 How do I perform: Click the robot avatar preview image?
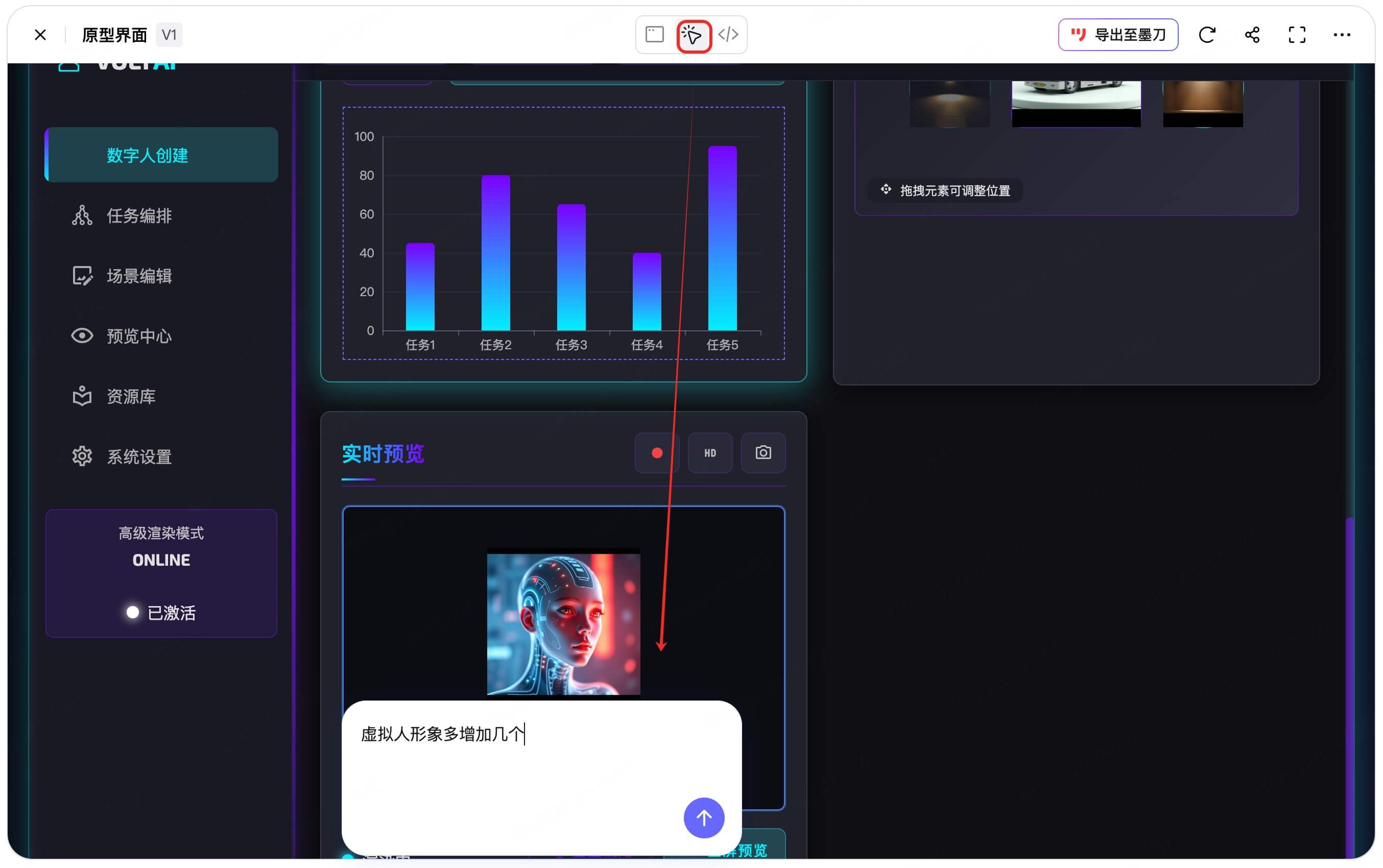(563, 623)
